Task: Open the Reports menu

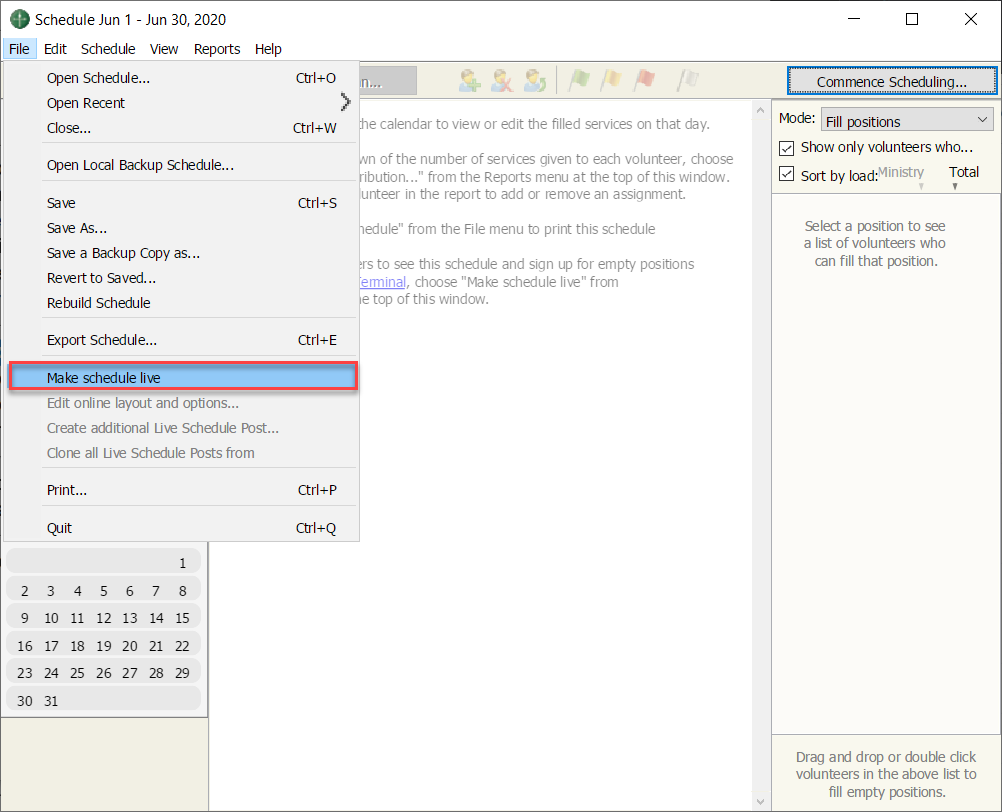Action: [217, 48]
